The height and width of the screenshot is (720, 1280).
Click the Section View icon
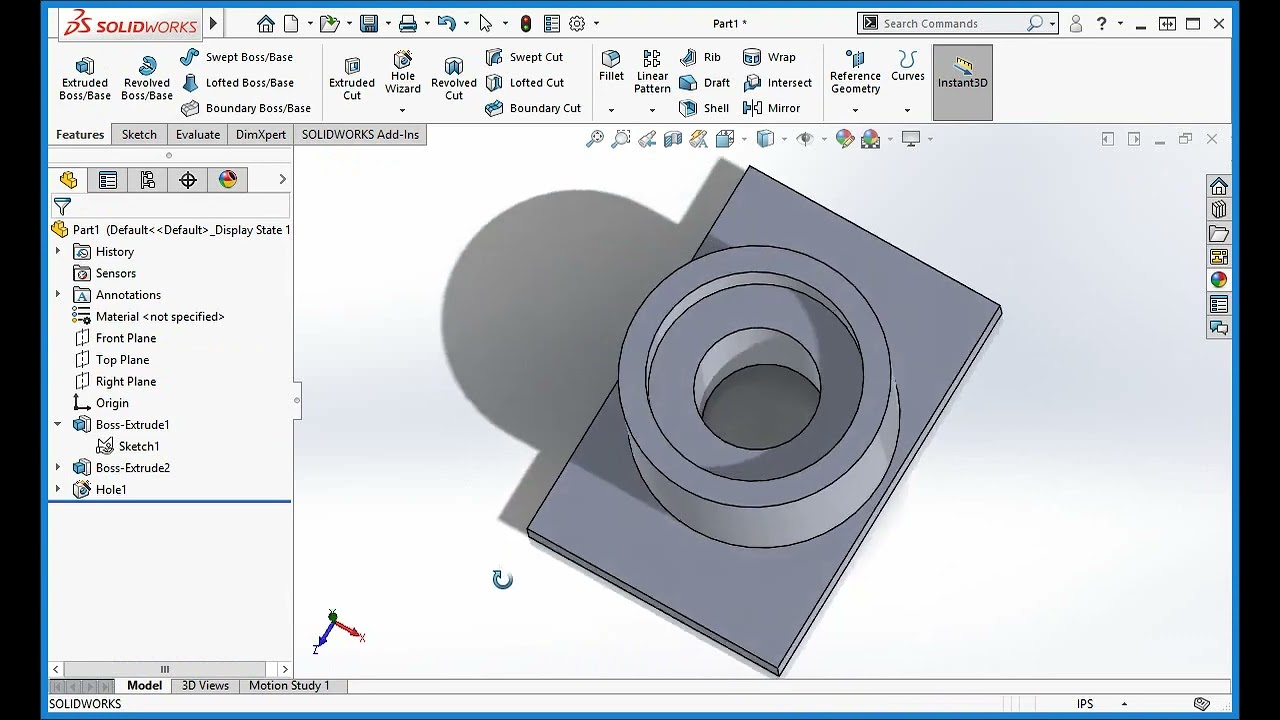673,139
